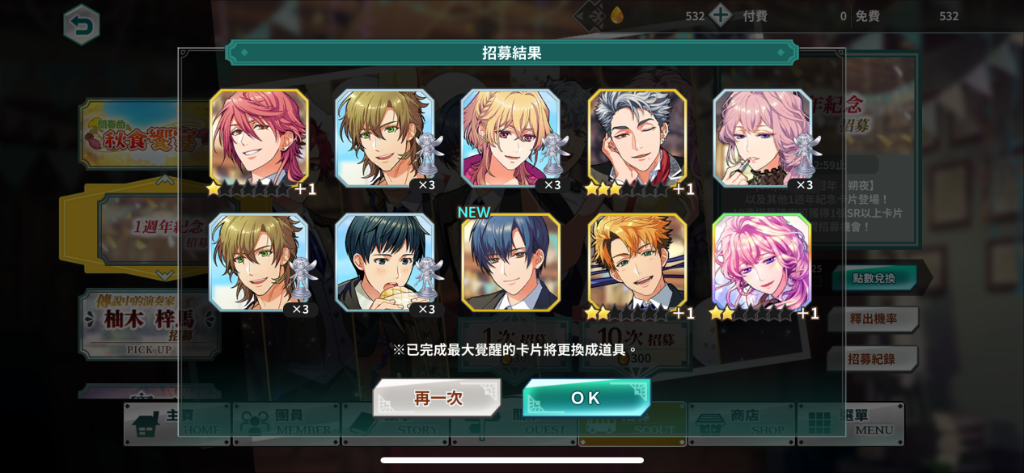This screenshot has height=473, width=1024.
Task: Select the silver-haired winking character card
Action: (637, 138)
